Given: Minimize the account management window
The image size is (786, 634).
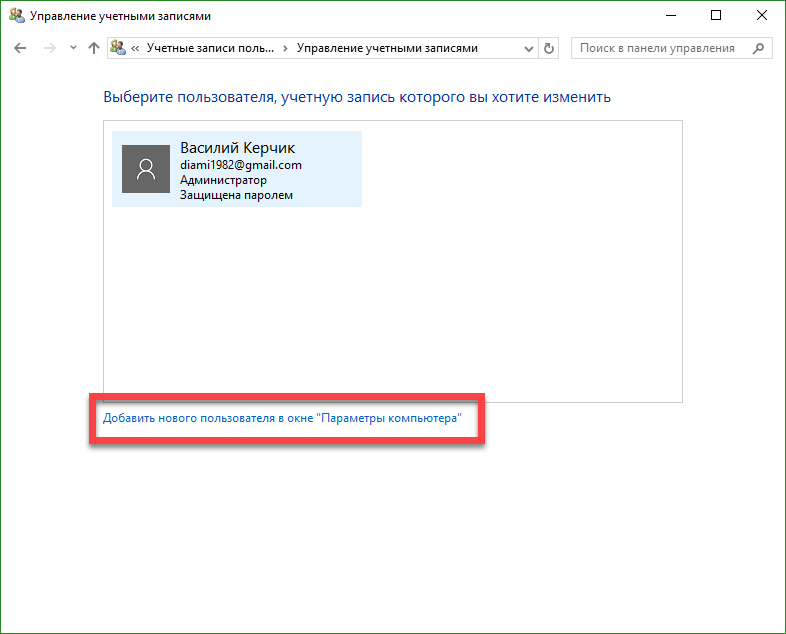Looking at the screenshot, I should [669, 16].
